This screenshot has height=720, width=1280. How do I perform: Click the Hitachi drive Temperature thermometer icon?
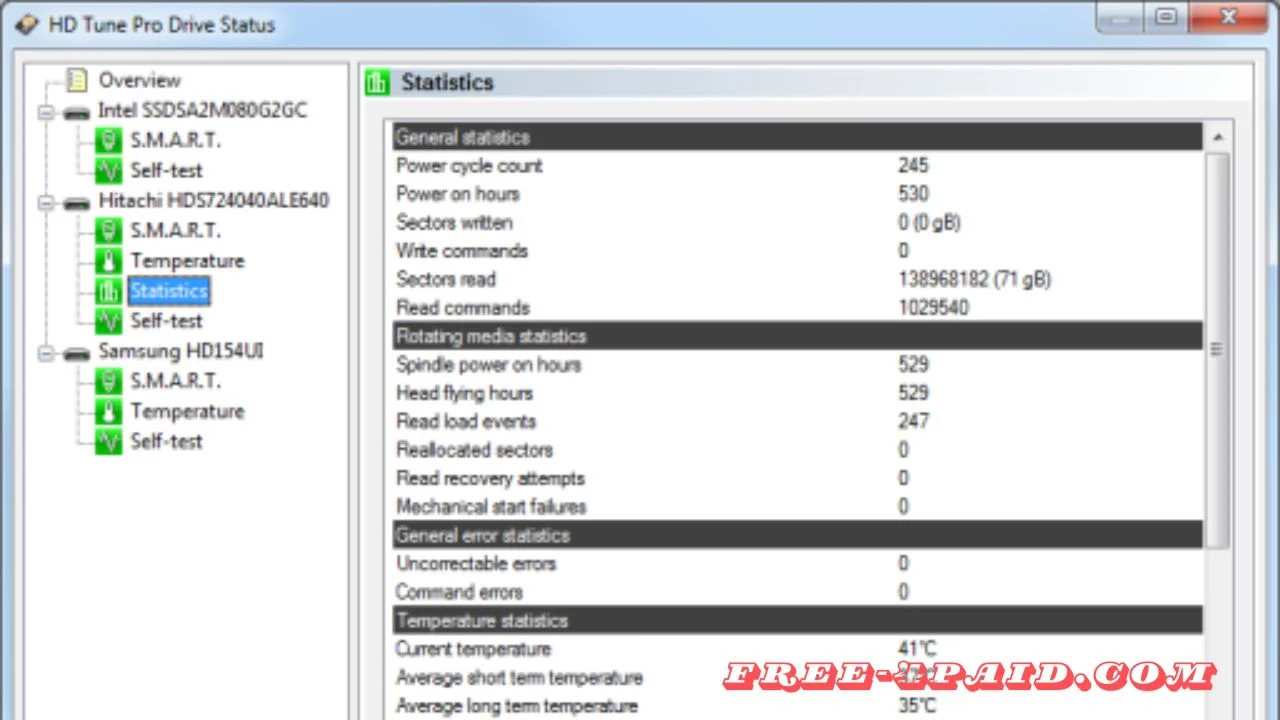(108, 261)
